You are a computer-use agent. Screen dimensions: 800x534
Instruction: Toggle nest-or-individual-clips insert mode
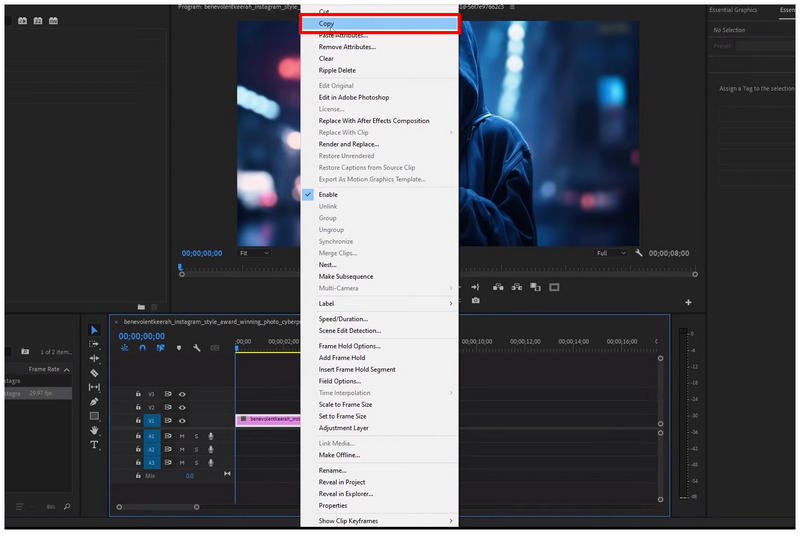click(x=124, y=348)
